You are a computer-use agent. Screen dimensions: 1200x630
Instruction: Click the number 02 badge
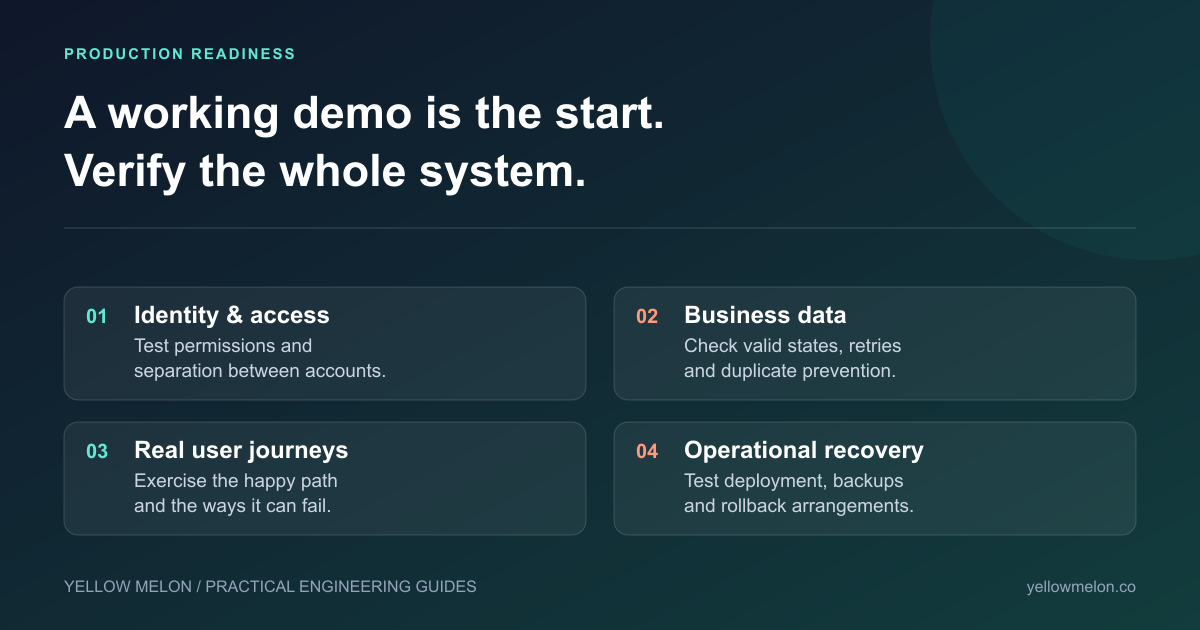647,317
